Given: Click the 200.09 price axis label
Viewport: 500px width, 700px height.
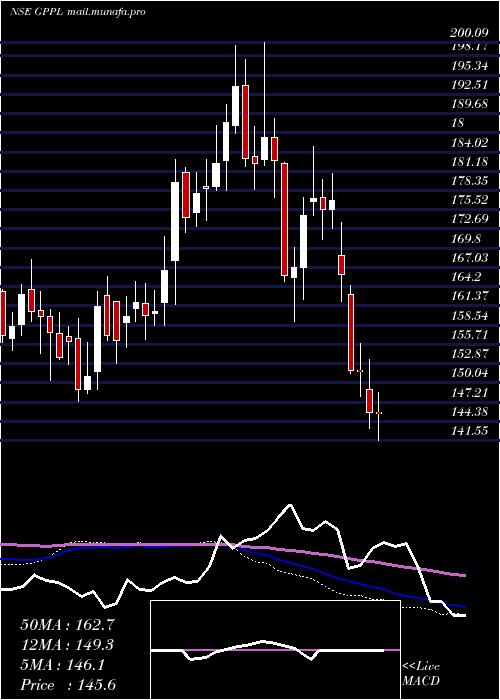Looking at the screenshot, I should (469, 33).
